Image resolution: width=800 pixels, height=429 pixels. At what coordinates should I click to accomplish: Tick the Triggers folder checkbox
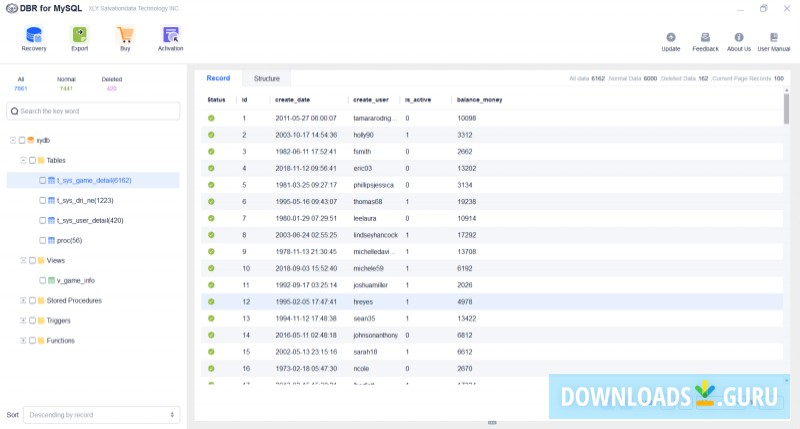[x=32, y=320]
